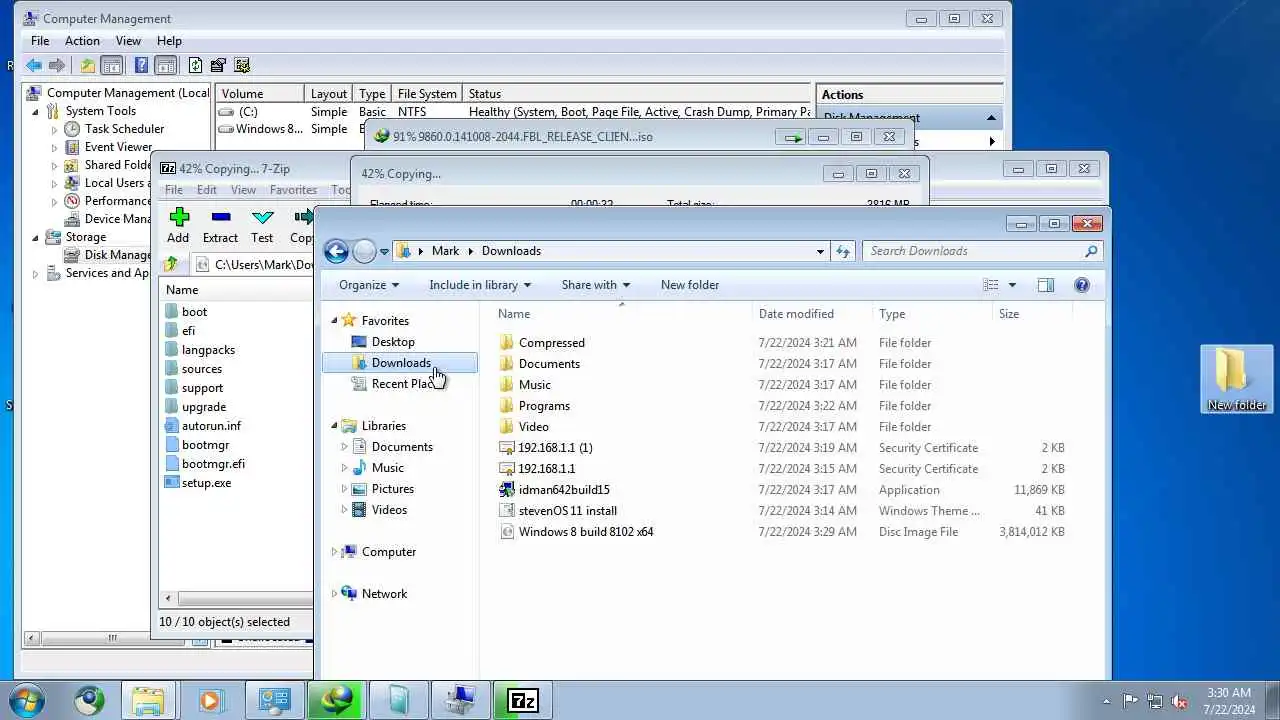
Task: Expand the Computer node in navigation pane
Action: tap(335, 552)
